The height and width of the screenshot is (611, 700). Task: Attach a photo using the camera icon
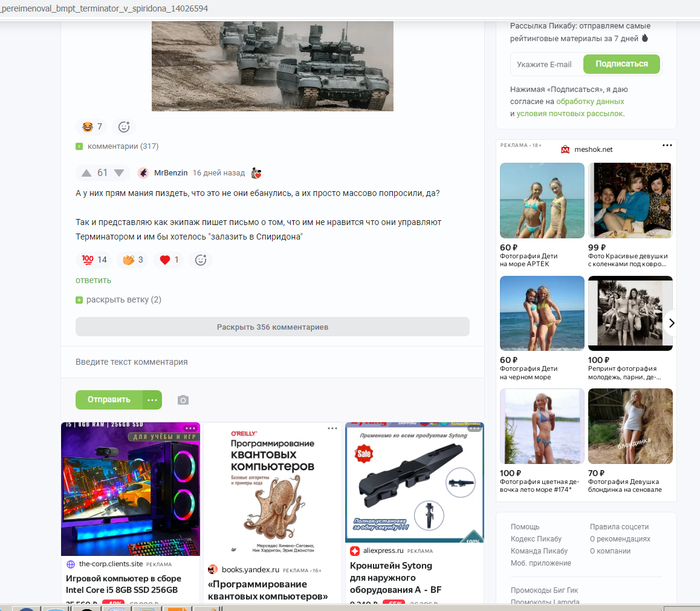[183, 400]
